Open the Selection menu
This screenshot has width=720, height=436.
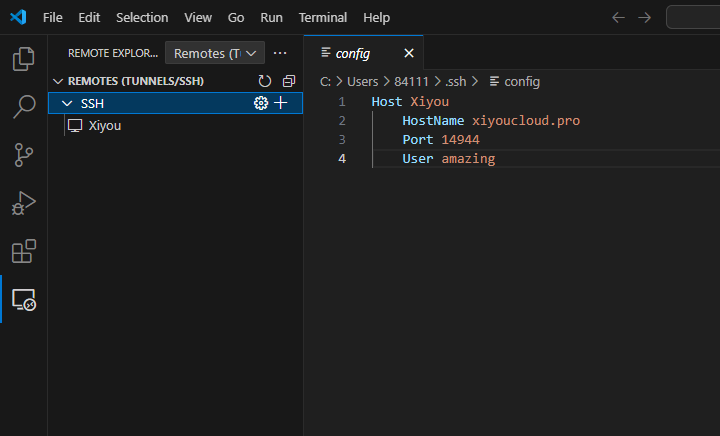tap(142, 17)
